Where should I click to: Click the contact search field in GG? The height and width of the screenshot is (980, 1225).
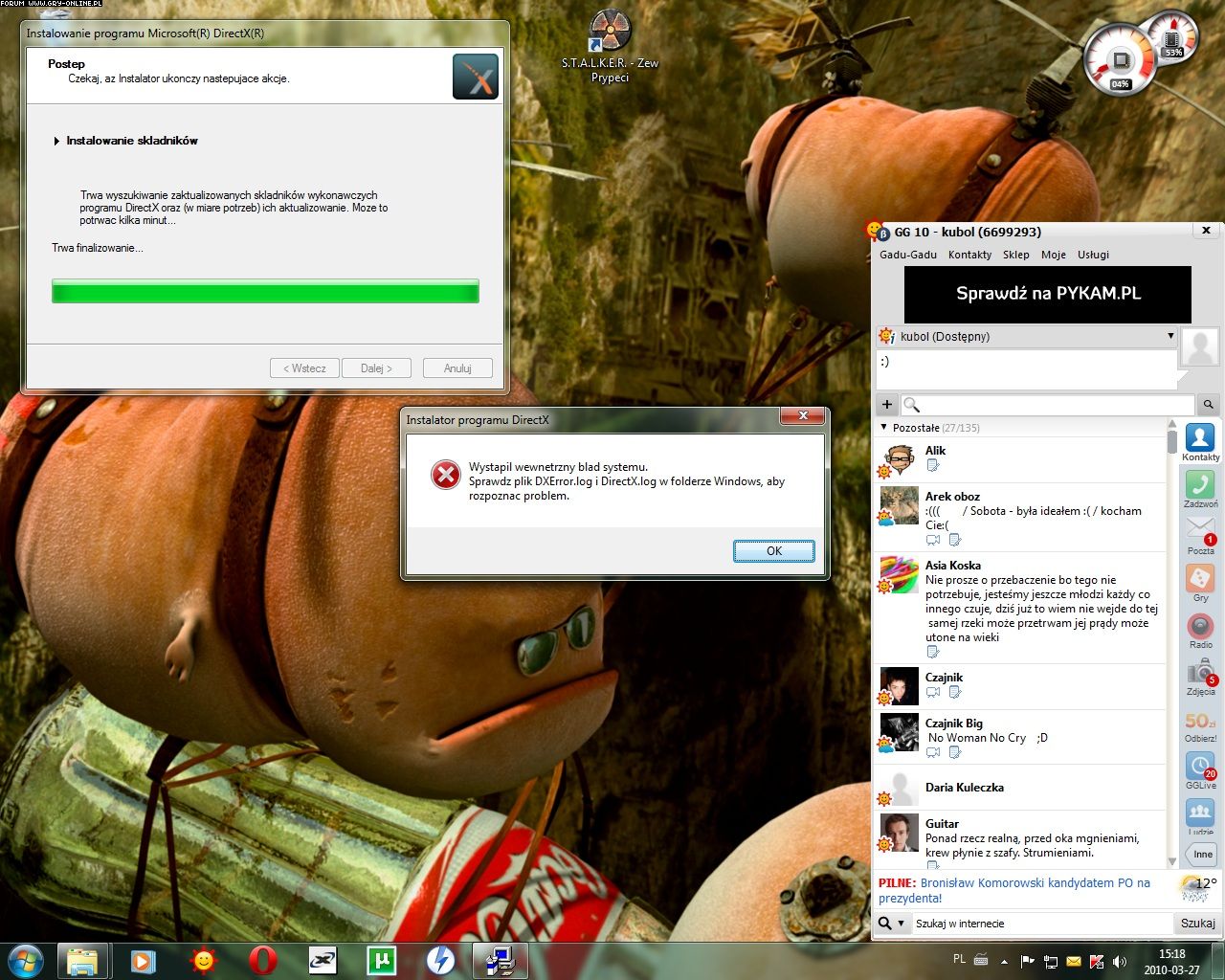pos(1048,405)
